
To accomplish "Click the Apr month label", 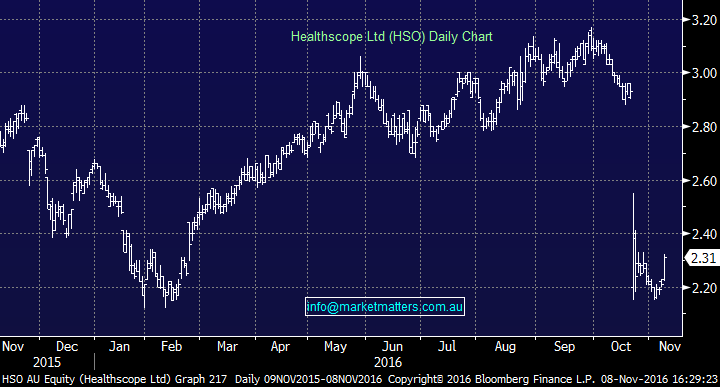I will (280, 347).
